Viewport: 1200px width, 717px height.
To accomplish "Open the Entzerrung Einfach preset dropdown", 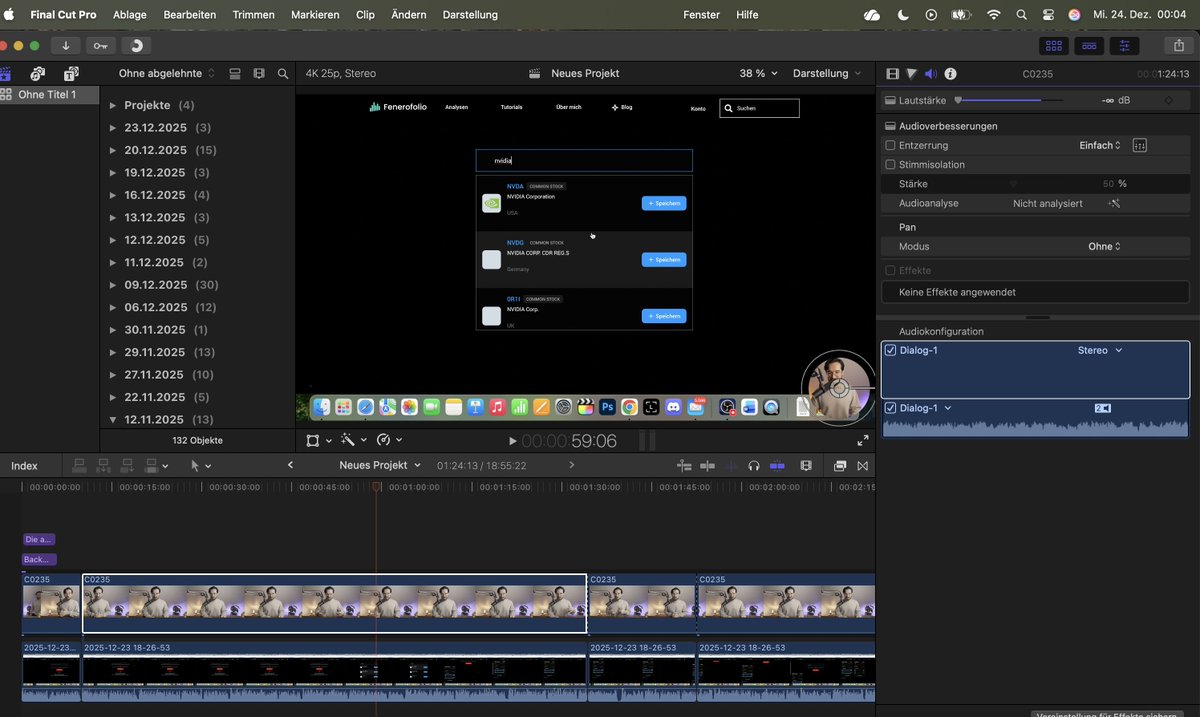I will coord(1100,145).
